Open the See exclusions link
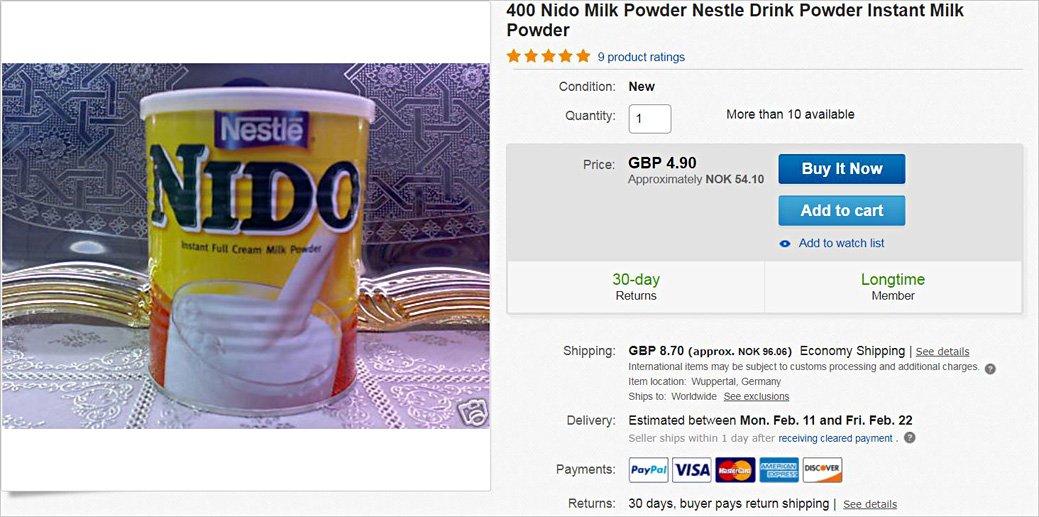The height and width of the screenshot is (517, 1039). tap(756, 397)
